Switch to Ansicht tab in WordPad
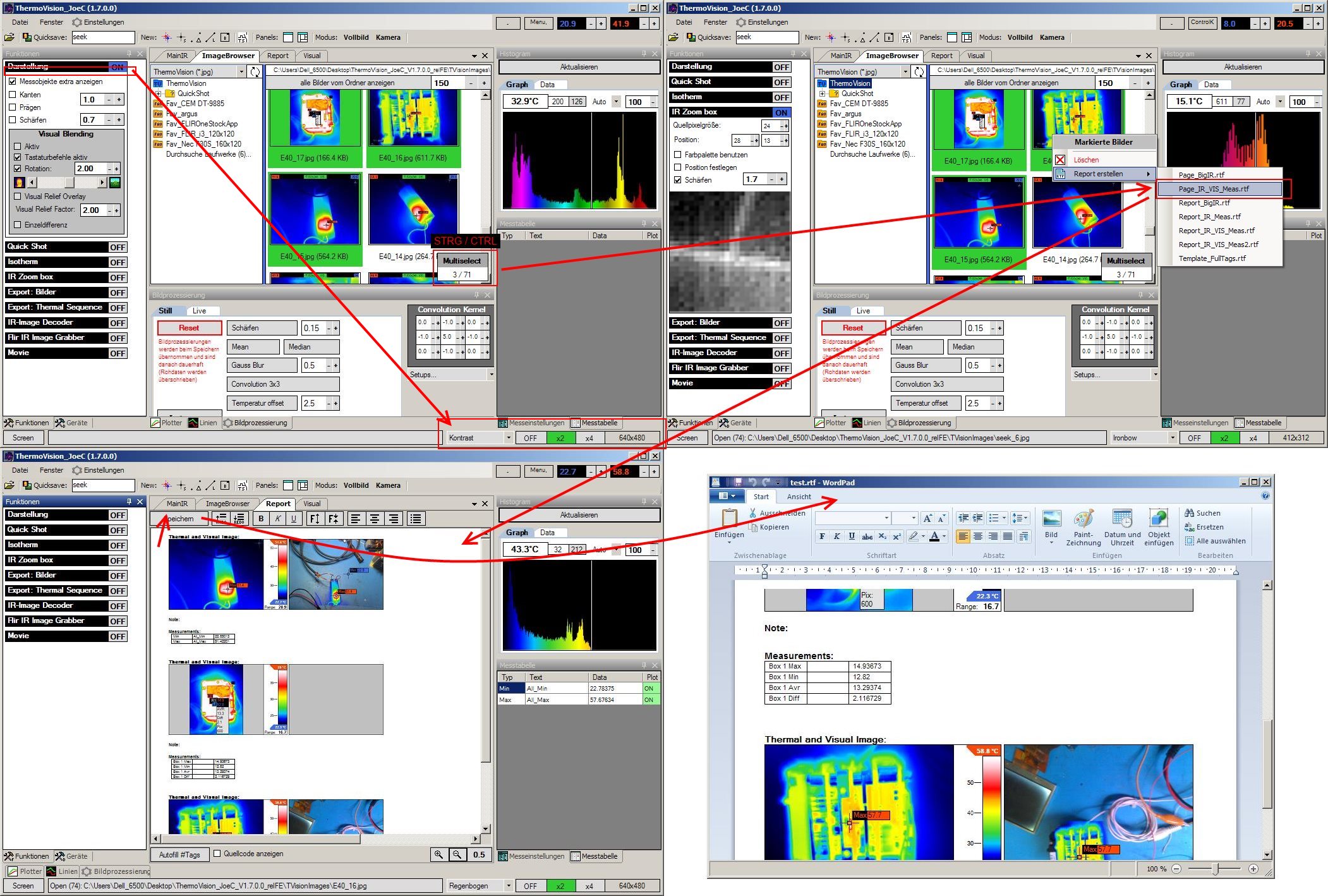Screen dimensions: 1328x896 pos(799,497)
